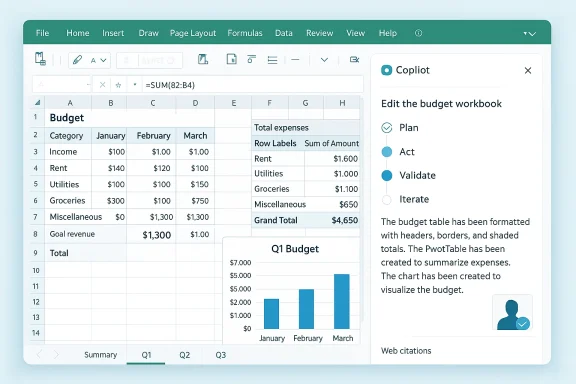Select column A header
Screen dimensions: 576x384
pyautogui.click(x=68, y=103)
